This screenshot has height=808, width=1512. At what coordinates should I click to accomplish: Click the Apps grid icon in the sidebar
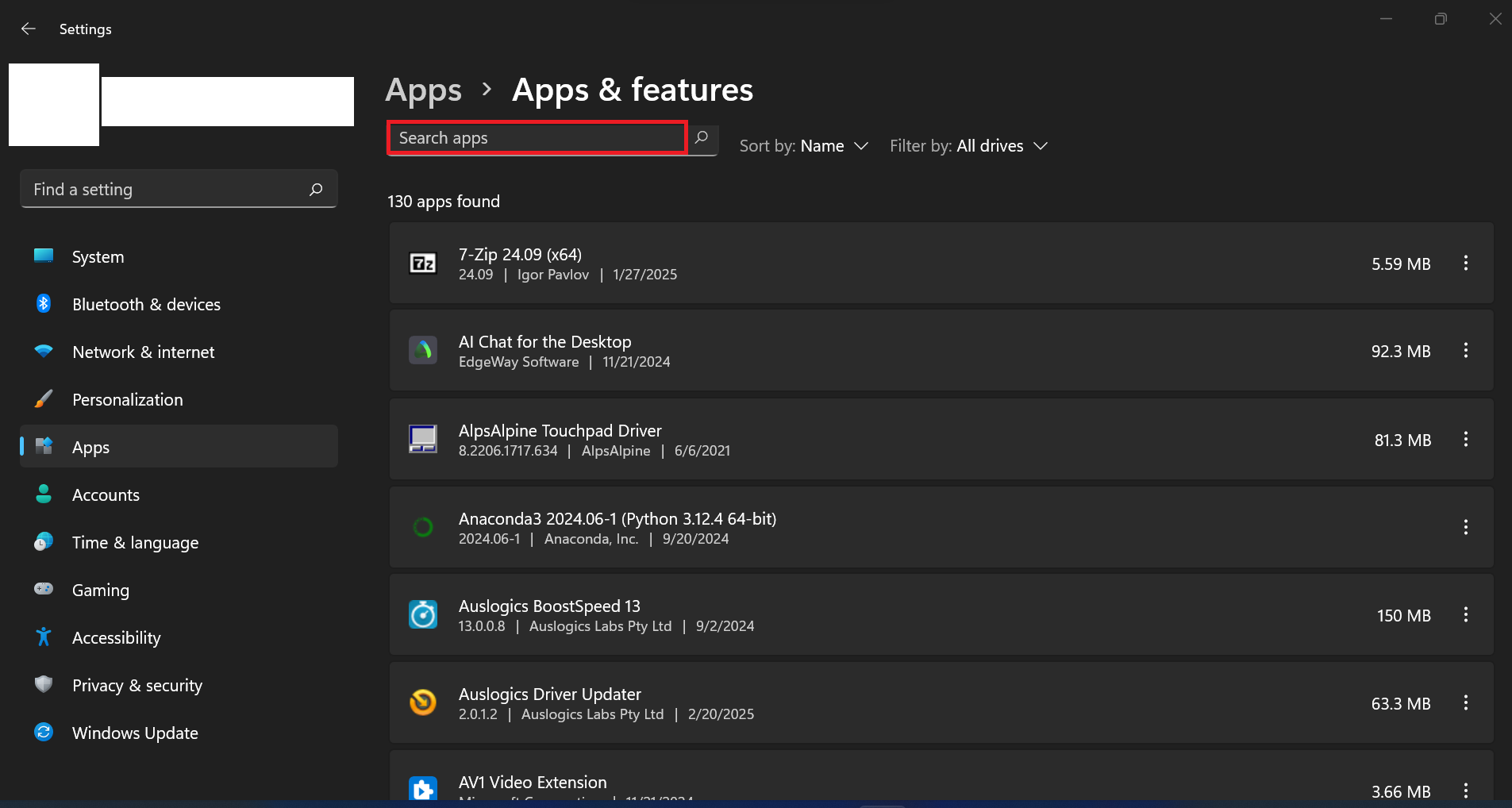click(x=44, y=446)
